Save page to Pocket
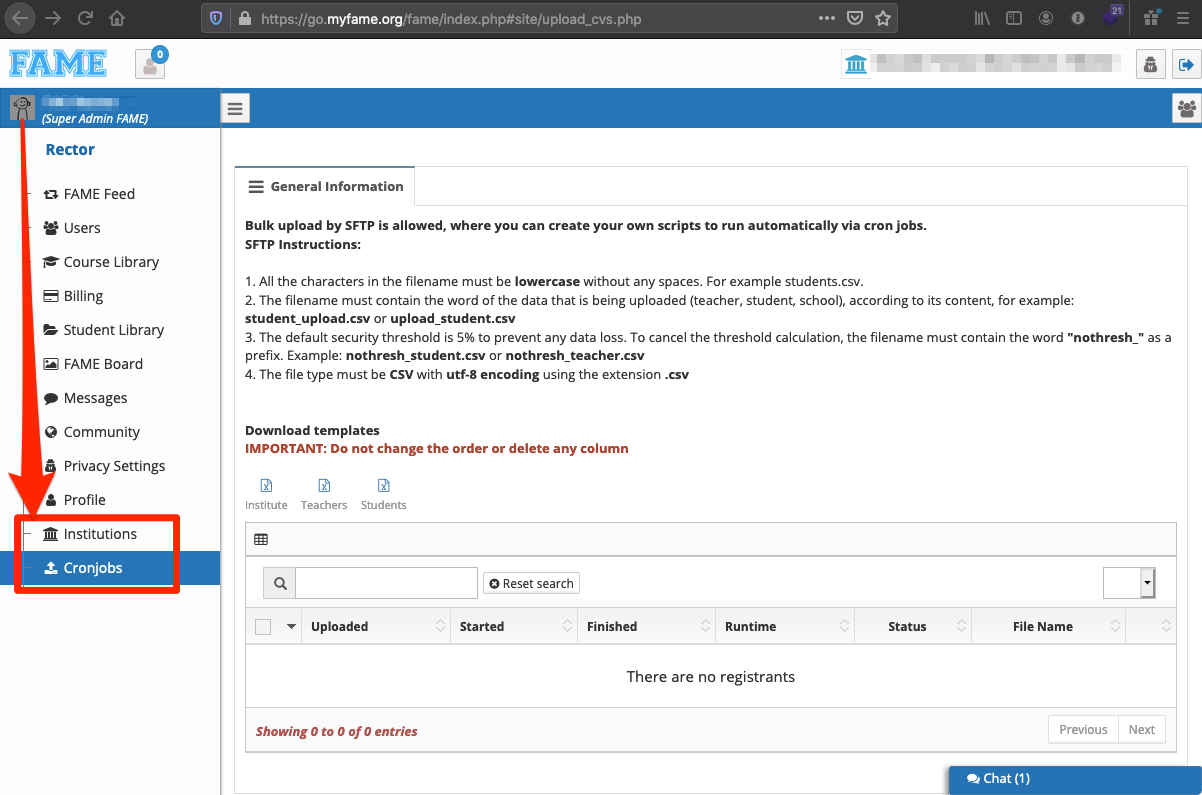Image resolution: width=1202 pixels, height=795 pixels. (x=855, y=18)
